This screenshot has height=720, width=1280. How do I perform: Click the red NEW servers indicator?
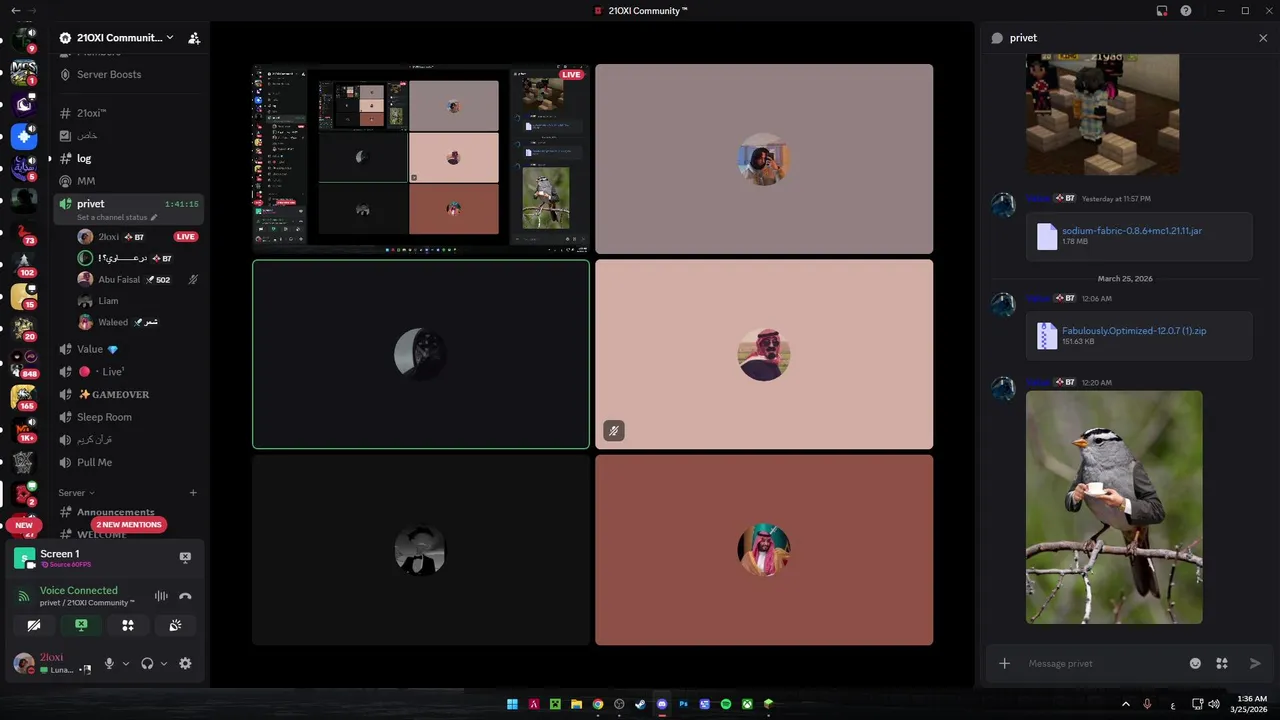tap(24, 525)
